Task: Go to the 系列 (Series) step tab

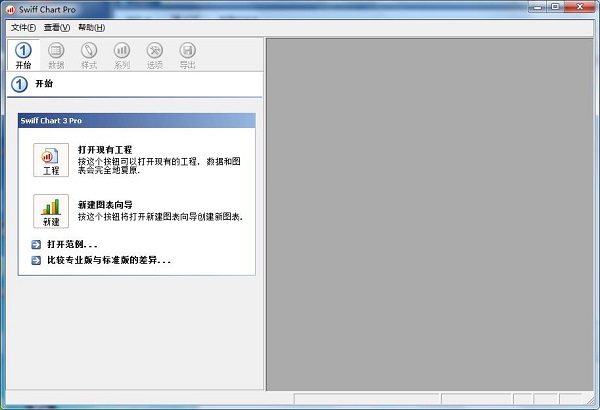Action: pyautogui.click(x=122, y=55)
